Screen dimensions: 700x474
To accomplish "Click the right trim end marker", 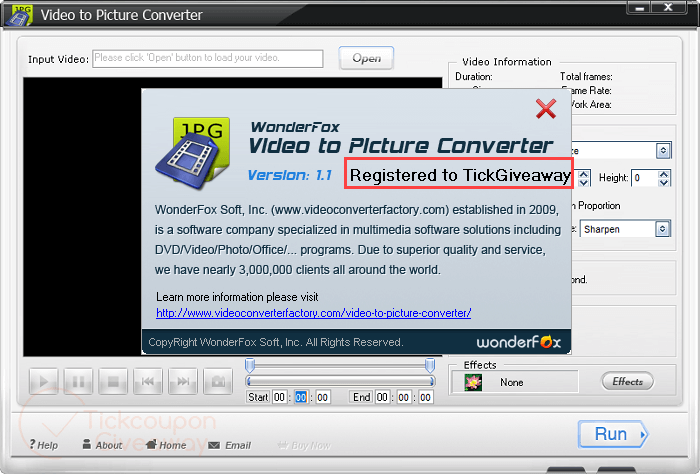I will point(430,366).
